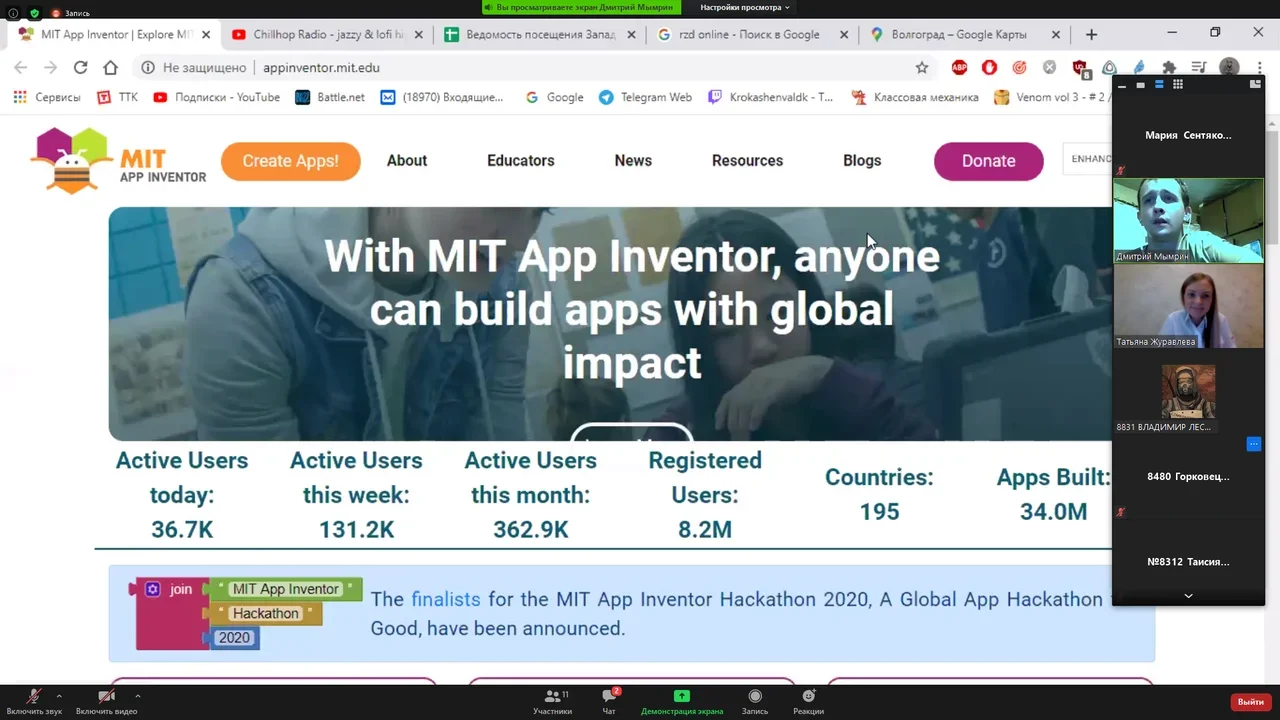Image resolution: width=1280 pixels, height=720 pixels.
Task: Expand audio options arrow next to microphone
Action: (59, 695)
